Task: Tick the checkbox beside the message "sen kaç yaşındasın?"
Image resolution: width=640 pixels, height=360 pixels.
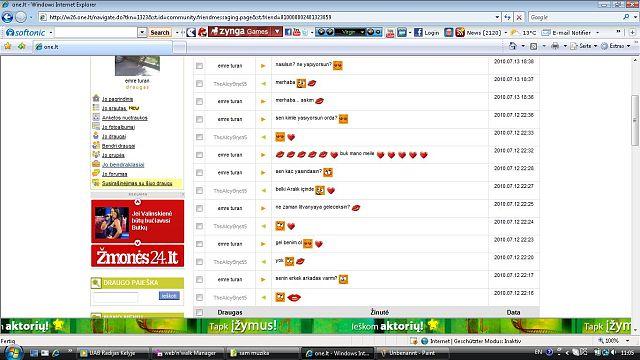Action: [x=199, y=173]
